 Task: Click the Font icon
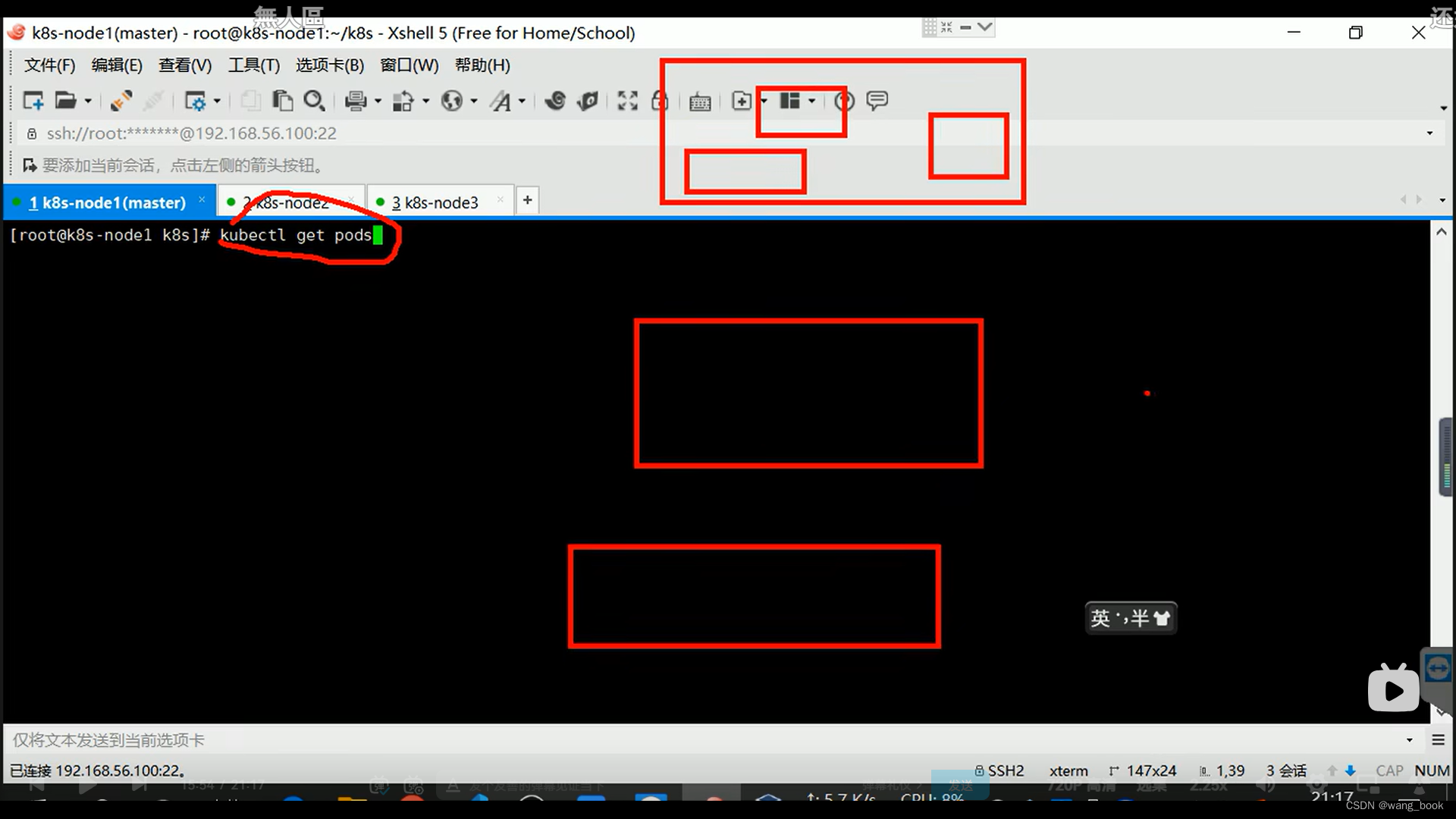point(500,100)
